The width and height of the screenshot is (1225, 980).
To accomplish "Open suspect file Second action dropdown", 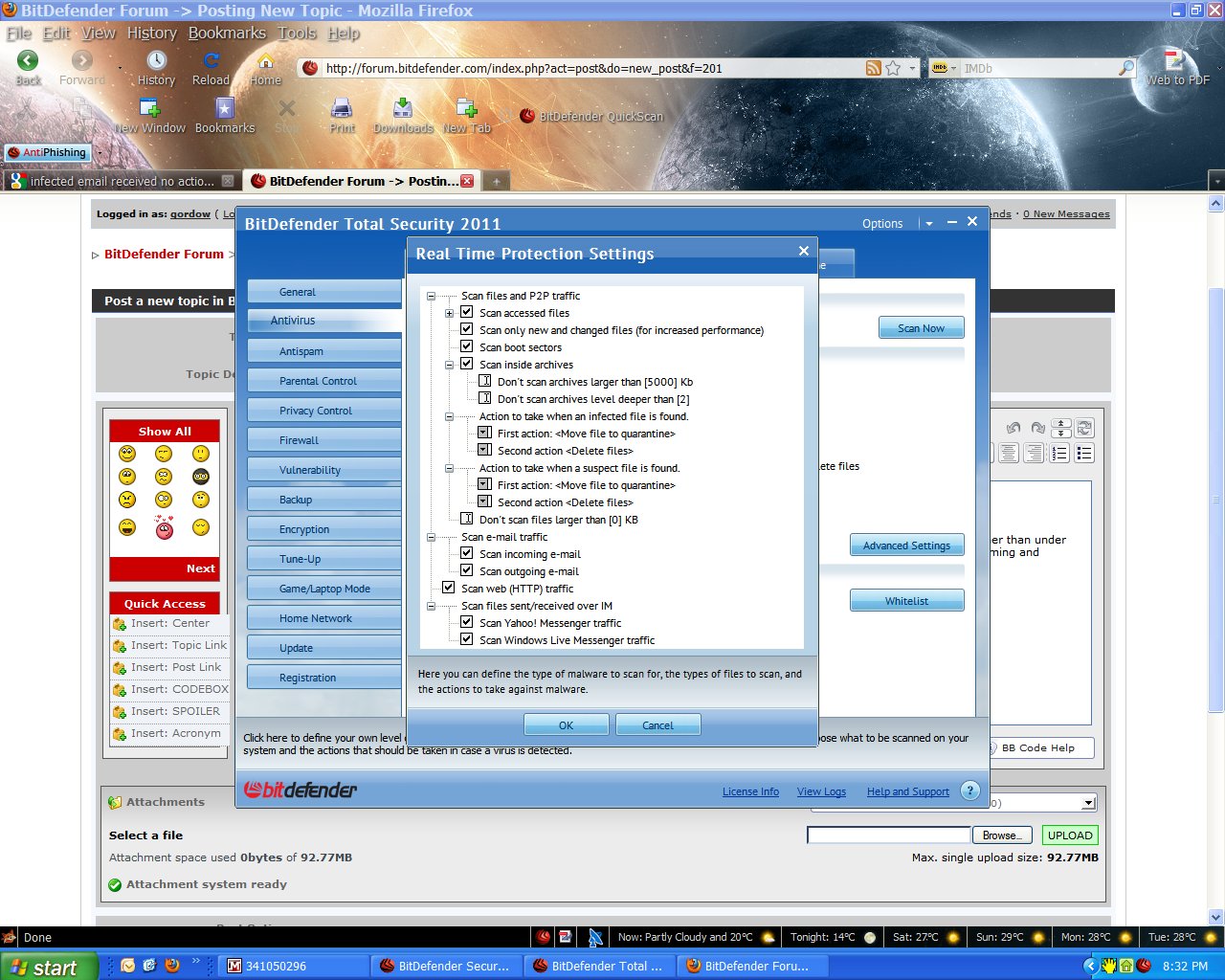I will click(485, 501).
